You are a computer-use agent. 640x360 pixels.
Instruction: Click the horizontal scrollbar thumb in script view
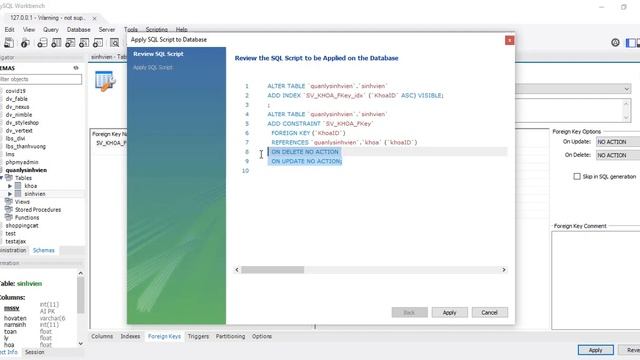coord(273,270)
